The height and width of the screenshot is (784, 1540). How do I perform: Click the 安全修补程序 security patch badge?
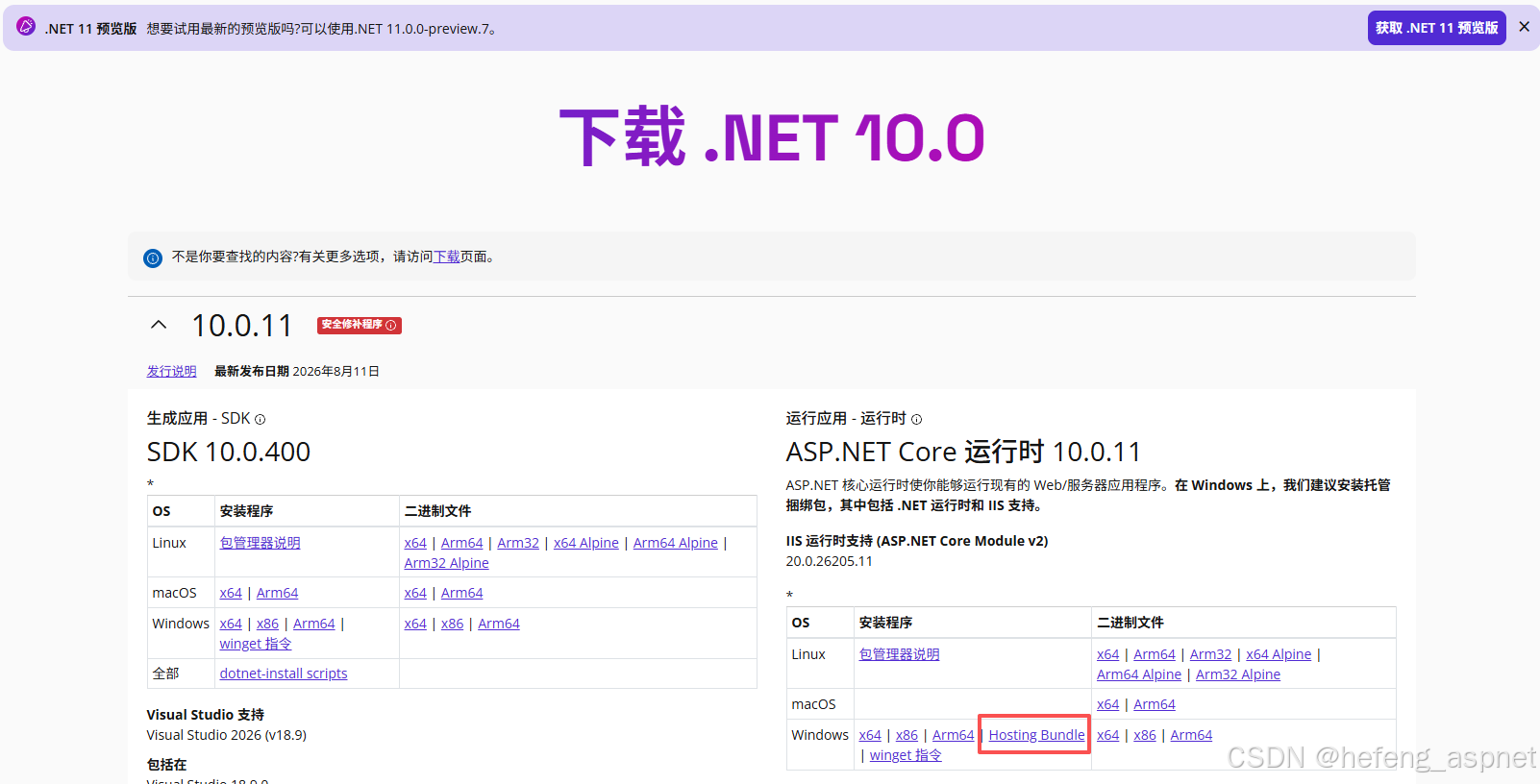coord(360,325)
